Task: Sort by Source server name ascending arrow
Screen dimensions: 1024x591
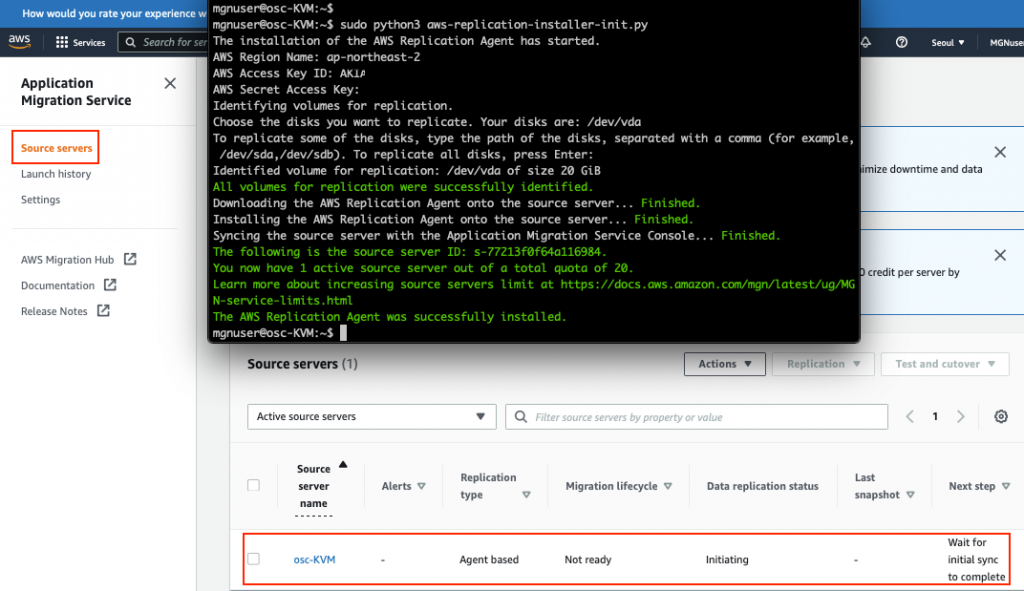Action: pos(343,465)
